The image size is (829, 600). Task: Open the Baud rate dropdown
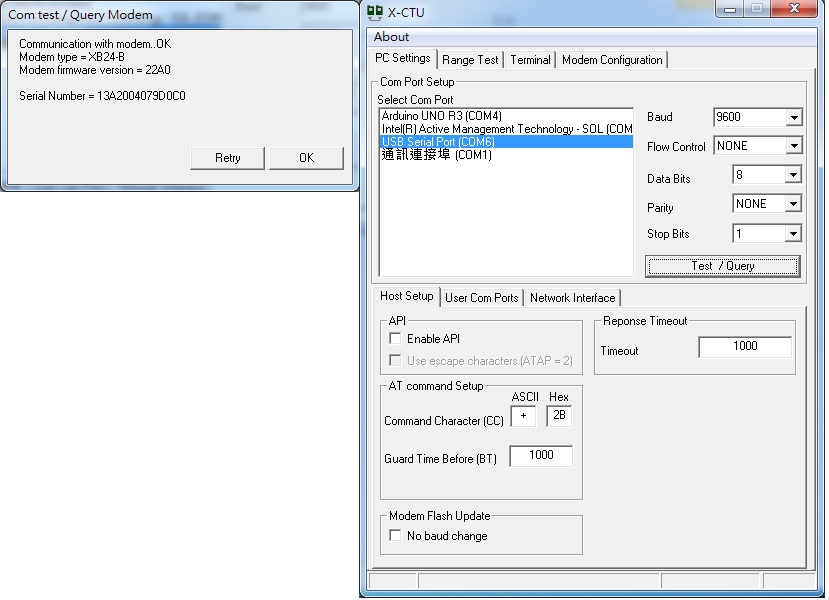click(x=794, y=117)
